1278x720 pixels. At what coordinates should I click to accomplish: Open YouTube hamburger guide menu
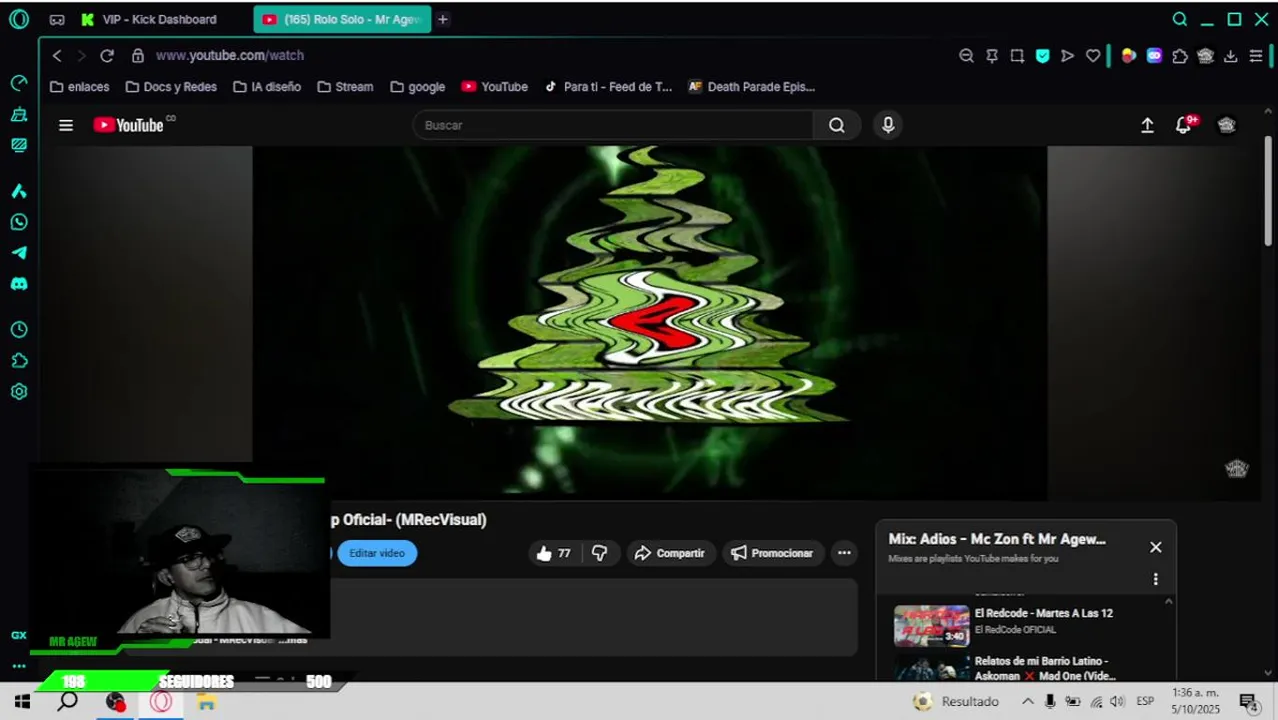coord(66,125)
